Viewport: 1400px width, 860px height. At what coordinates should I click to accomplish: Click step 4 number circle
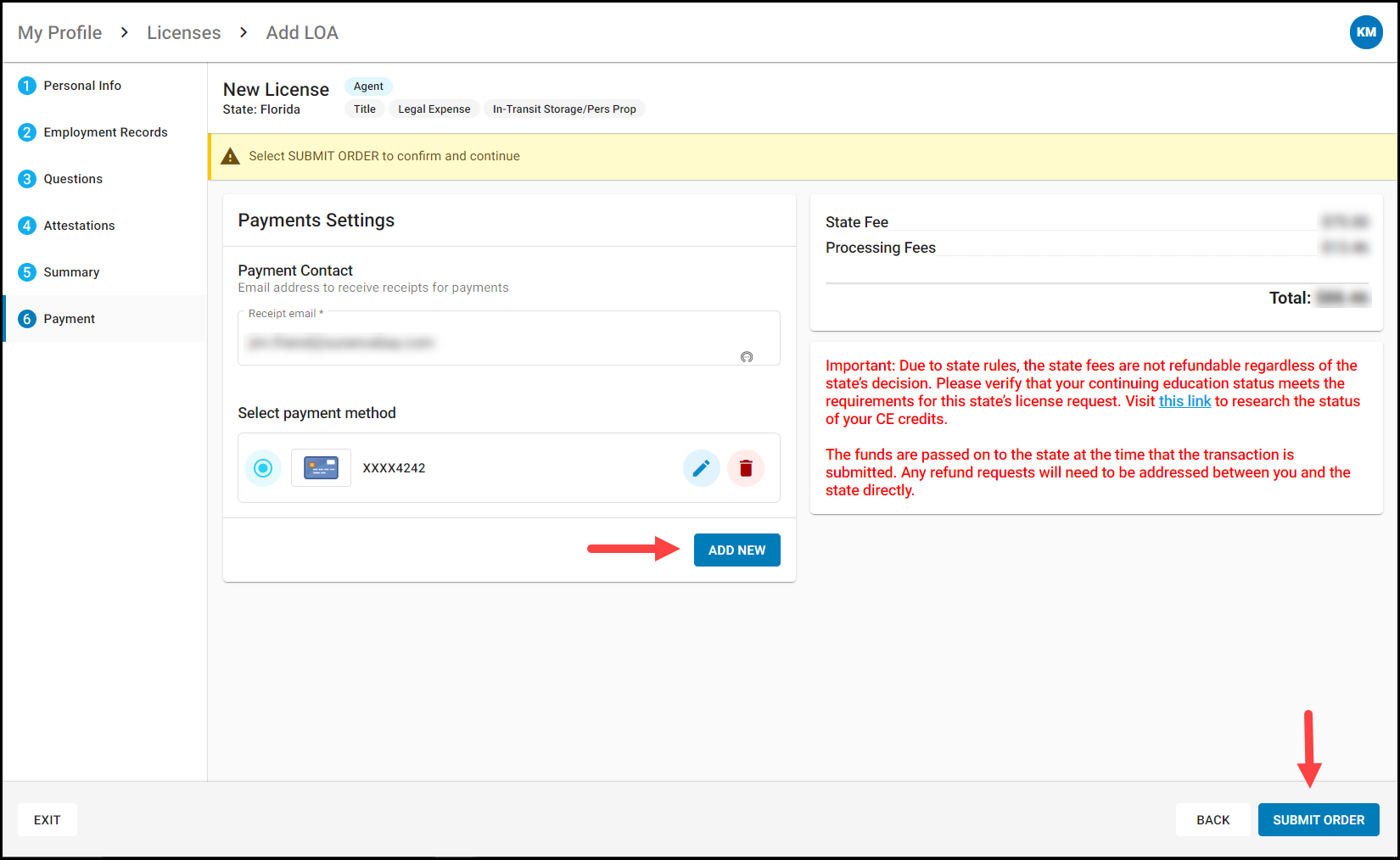click(x=27, y=226)
